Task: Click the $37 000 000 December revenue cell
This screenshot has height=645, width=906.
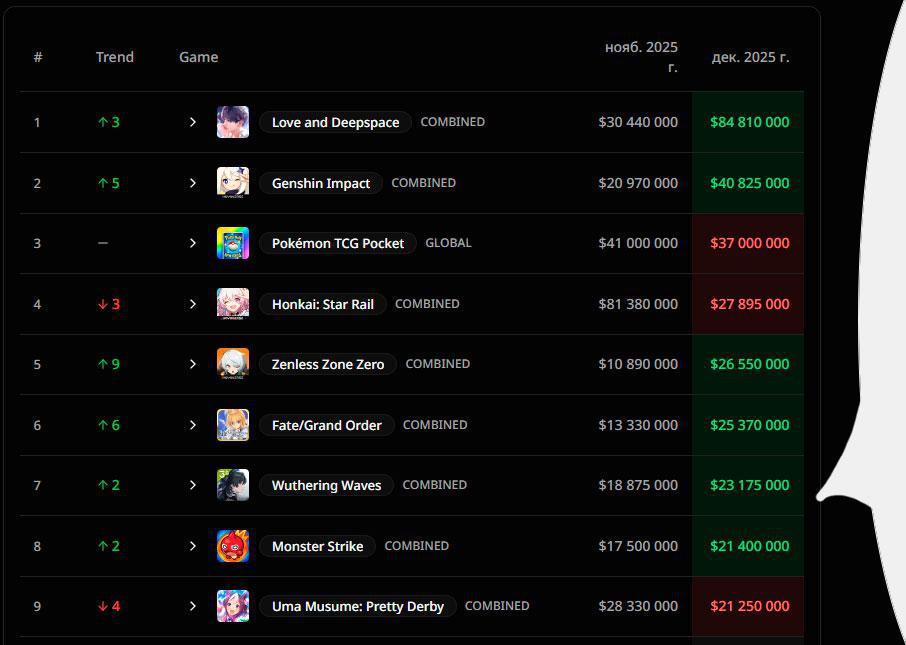Action: click(x=749, y=243)
